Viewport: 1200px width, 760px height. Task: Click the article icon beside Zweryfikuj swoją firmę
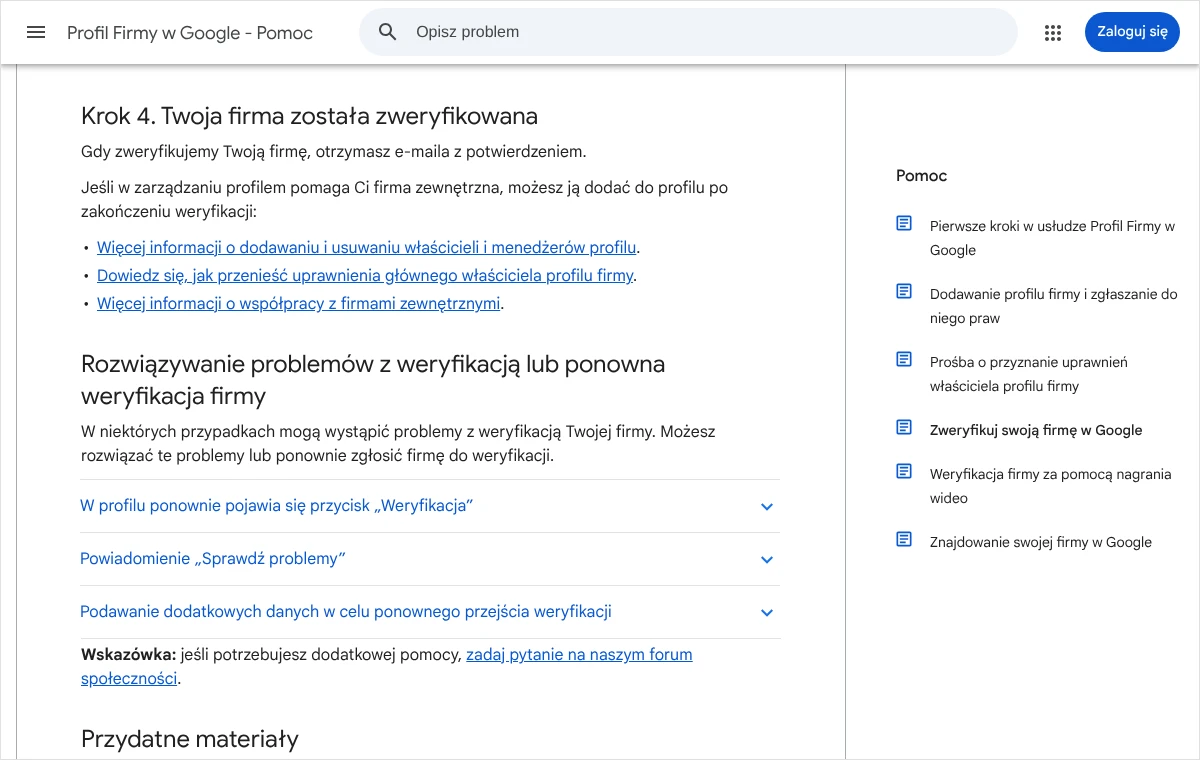pyautogui.click(x=904, y=428)
